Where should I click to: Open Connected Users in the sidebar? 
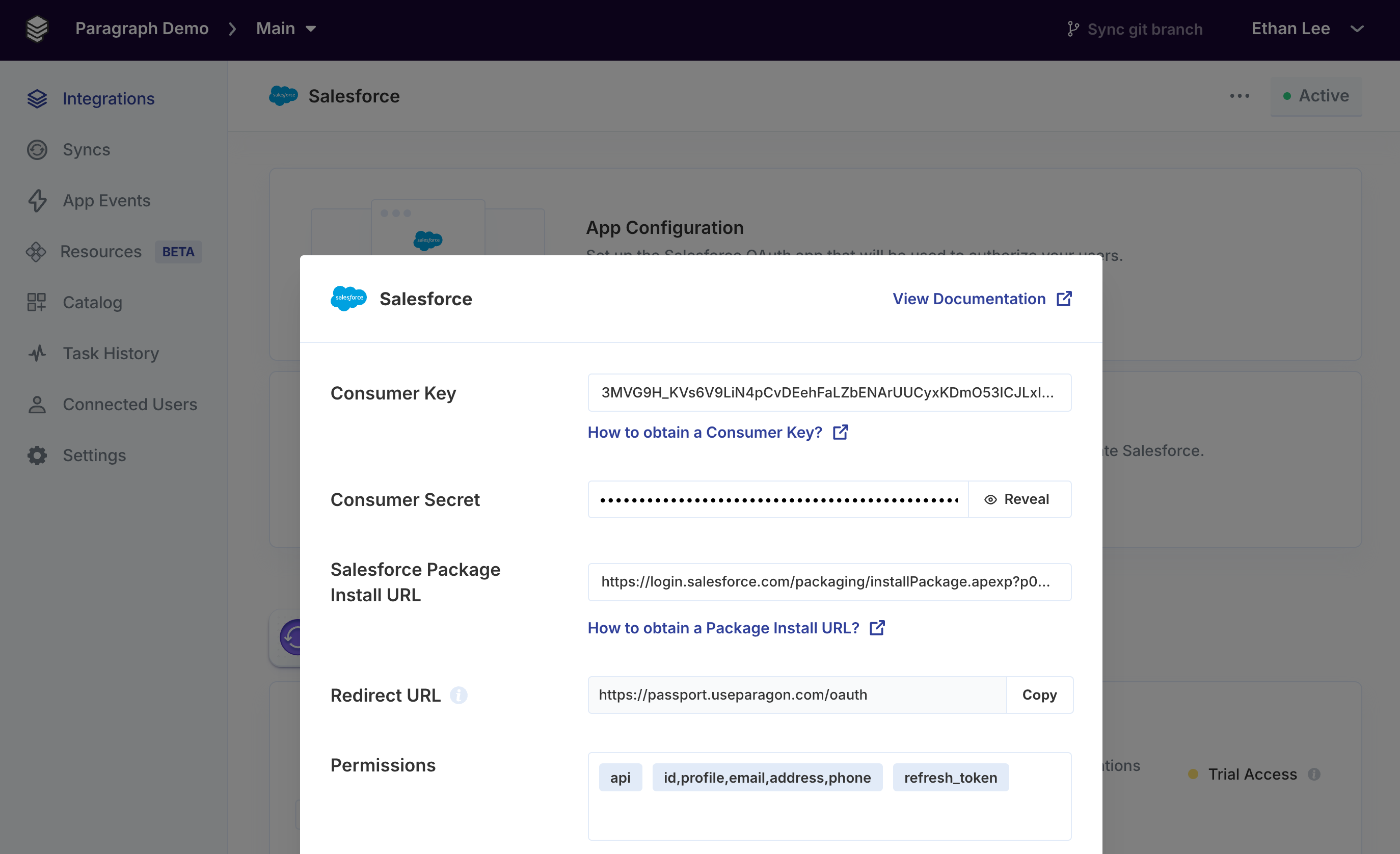point(129,404)
